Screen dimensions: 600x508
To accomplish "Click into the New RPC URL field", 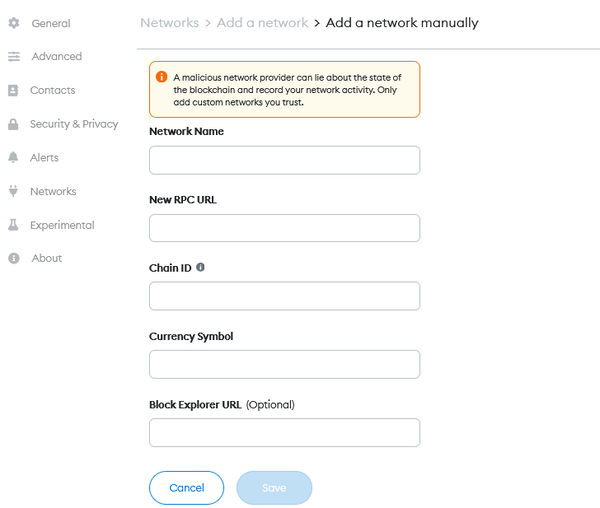I will pyautogui.click(x=284, y=228).
